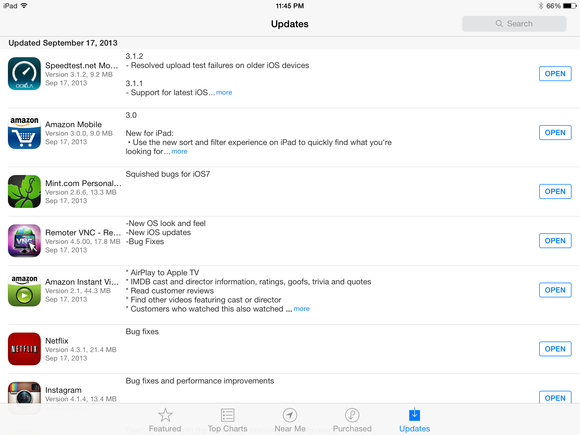The height and width of the screenshot is (435, 580).
Task: Open the Mint.com Personal app
Action: (x=555, y=191)
